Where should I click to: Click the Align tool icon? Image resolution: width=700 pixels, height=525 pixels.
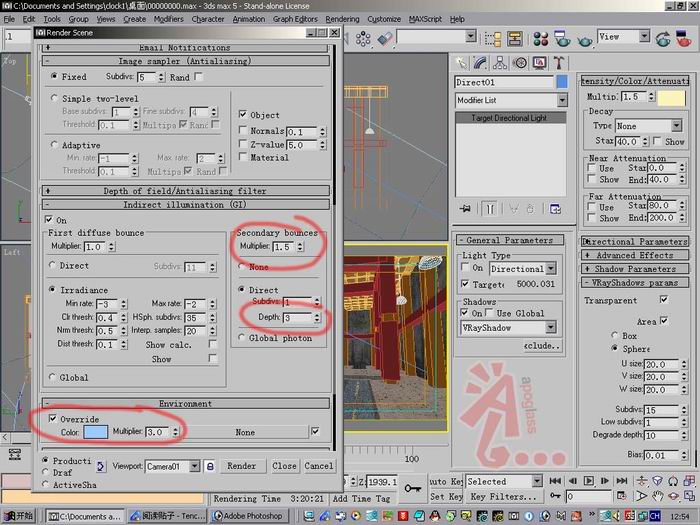coord(384,39)
